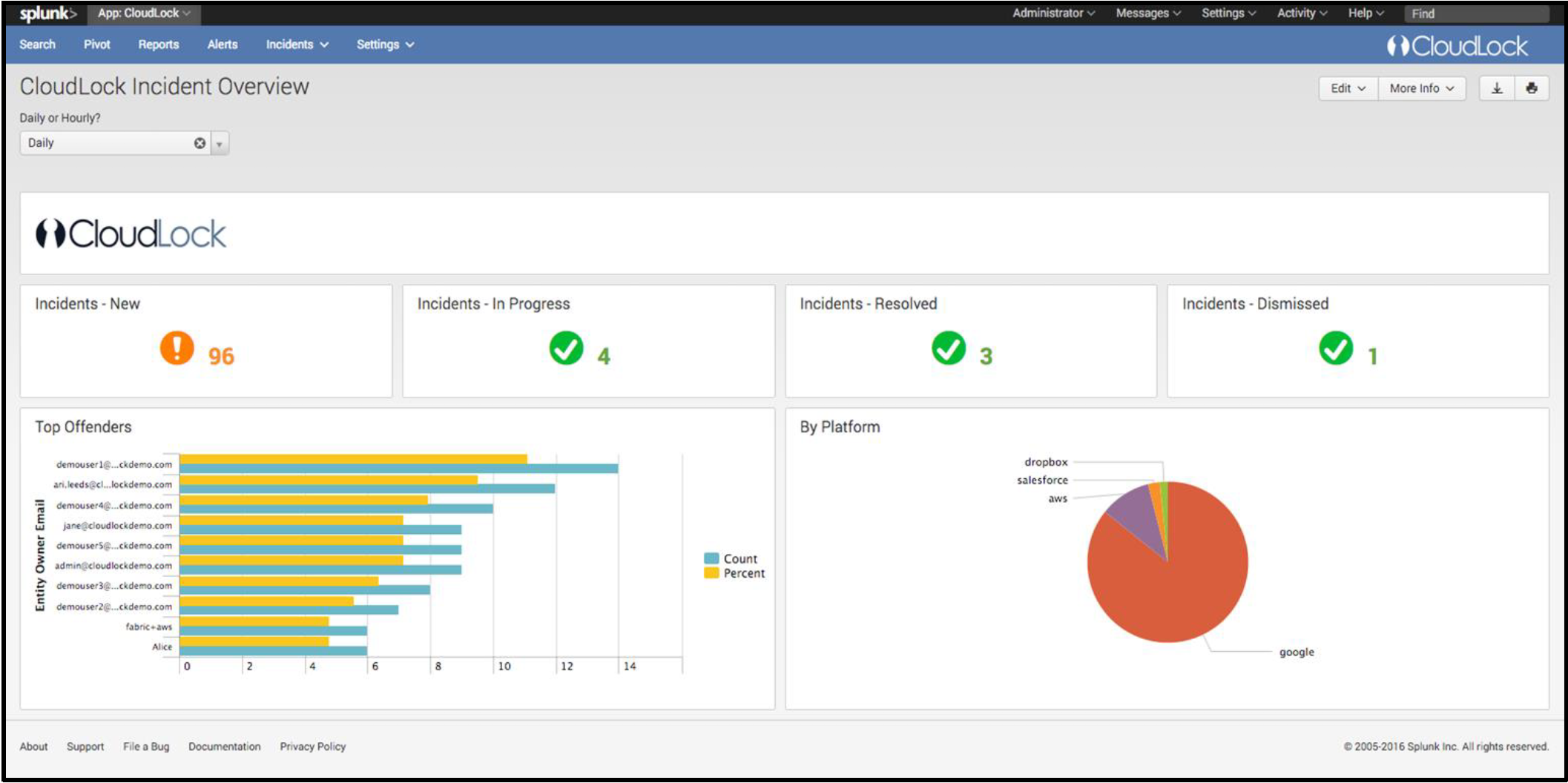
Task: Click the new incidents count 96
Action: click(x=221, y=356)
